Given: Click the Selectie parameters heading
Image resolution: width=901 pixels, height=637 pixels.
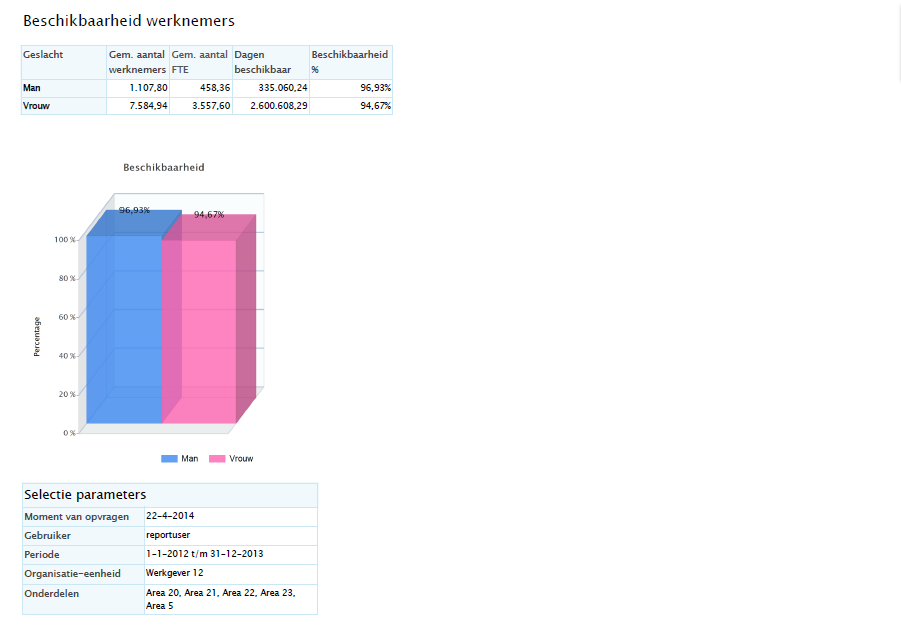Looking at the screenshot, I should point(85,495).
